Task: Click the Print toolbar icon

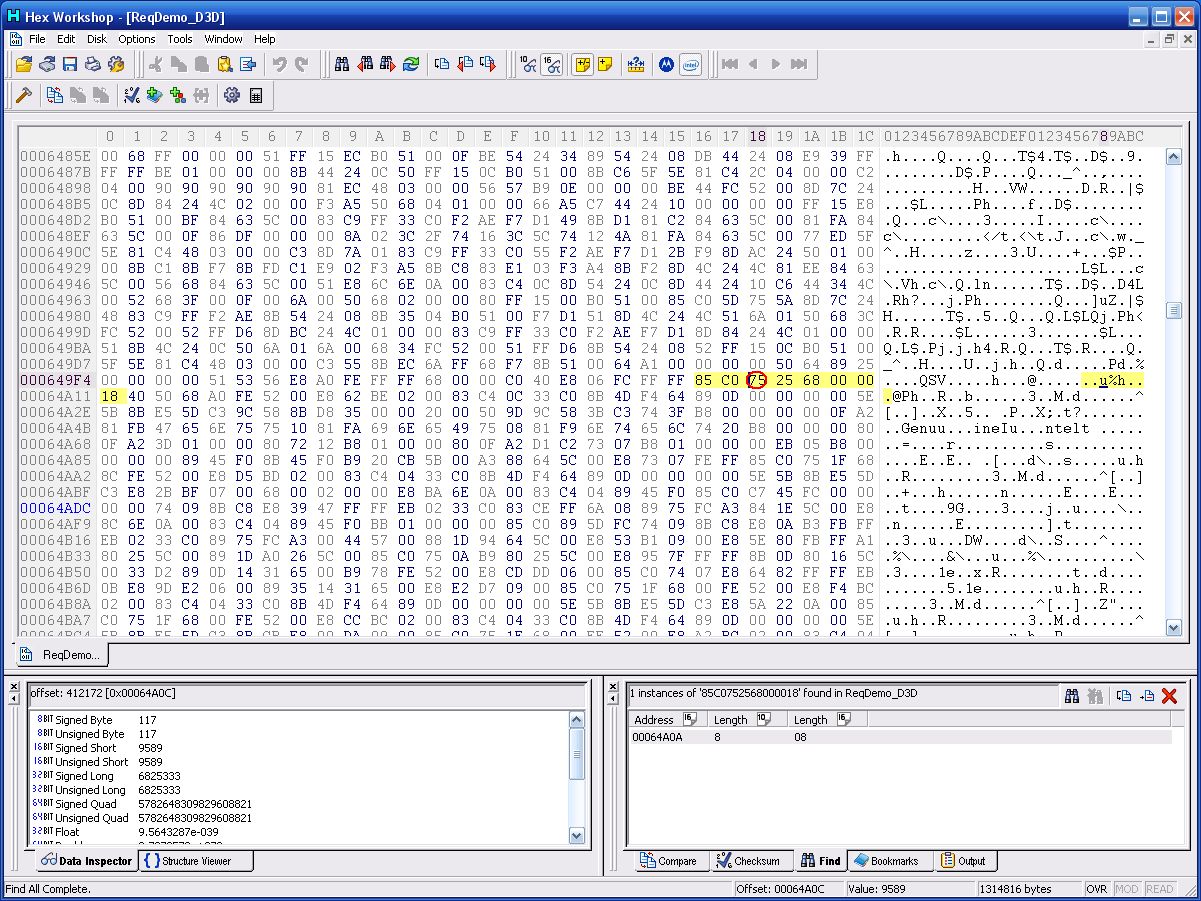Action: tap(93, 65)
